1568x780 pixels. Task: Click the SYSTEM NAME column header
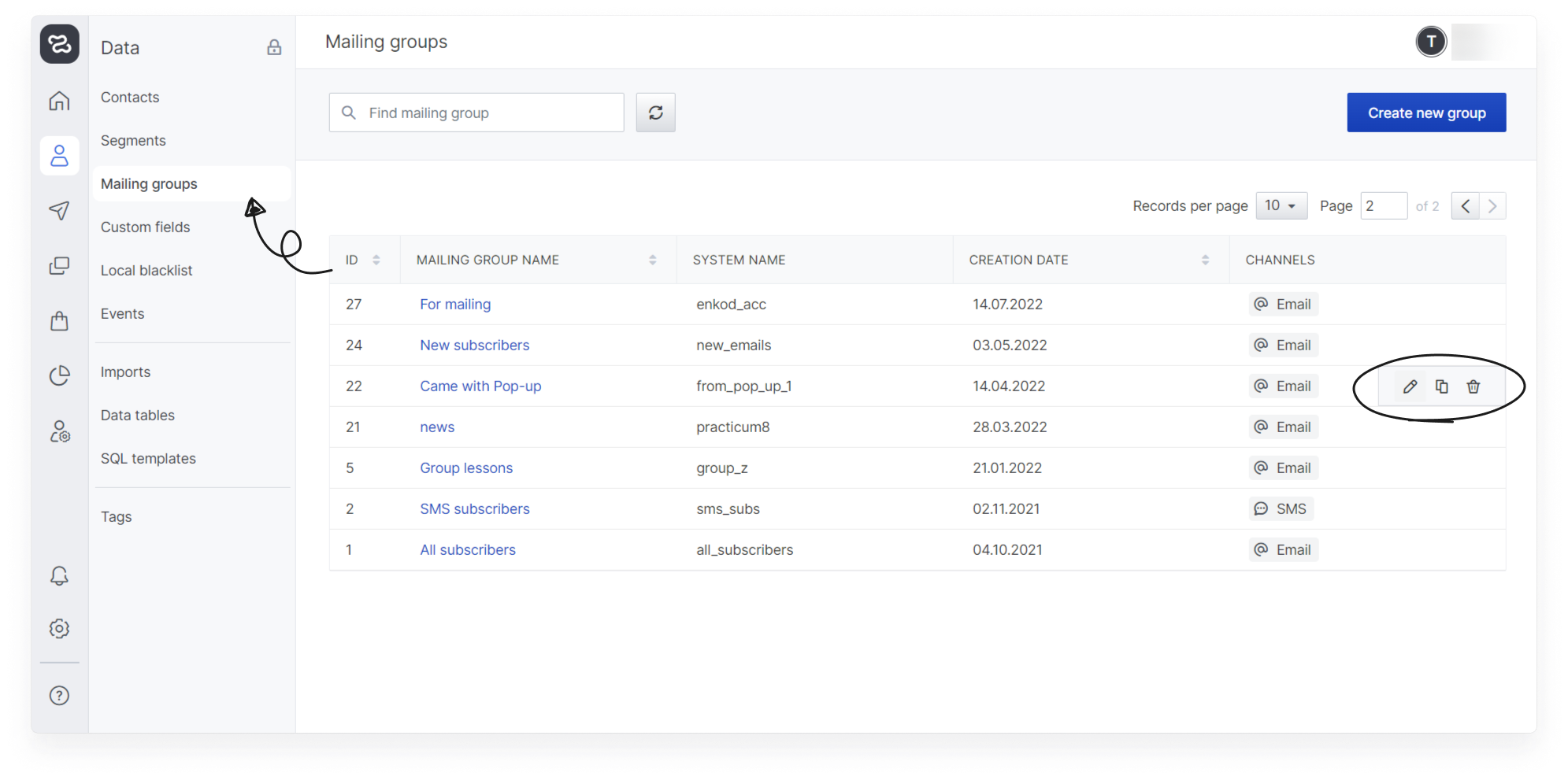coord(739,260)
